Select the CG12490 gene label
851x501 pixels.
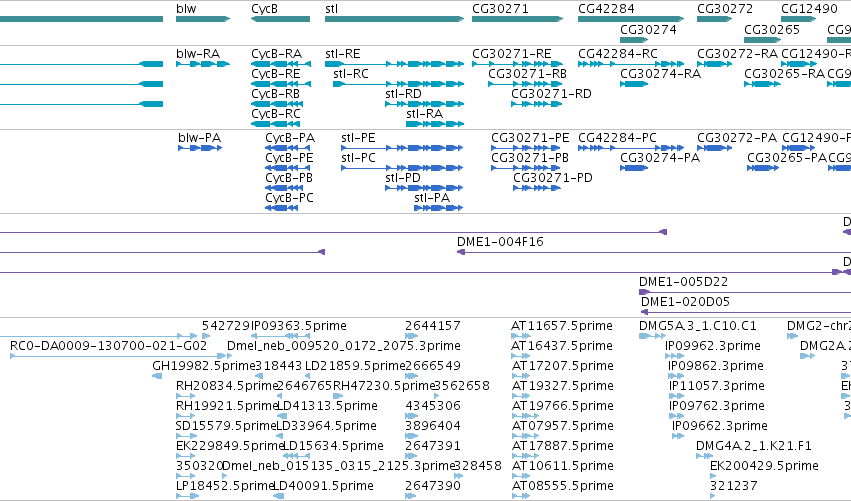coord(809,9)
